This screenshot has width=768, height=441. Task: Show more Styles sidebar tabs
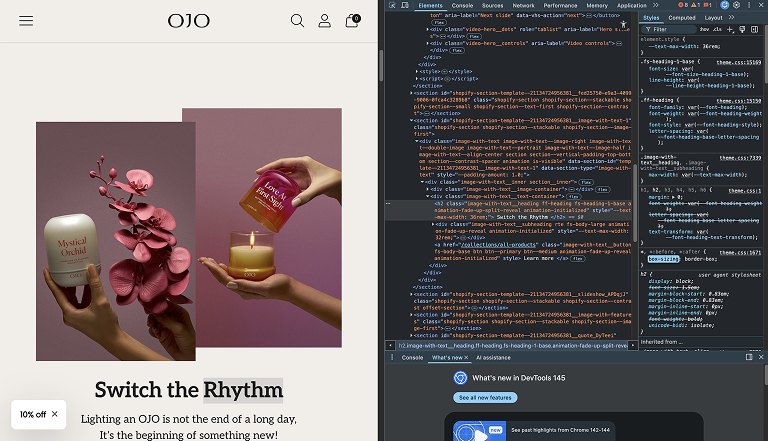click(731, 18)
